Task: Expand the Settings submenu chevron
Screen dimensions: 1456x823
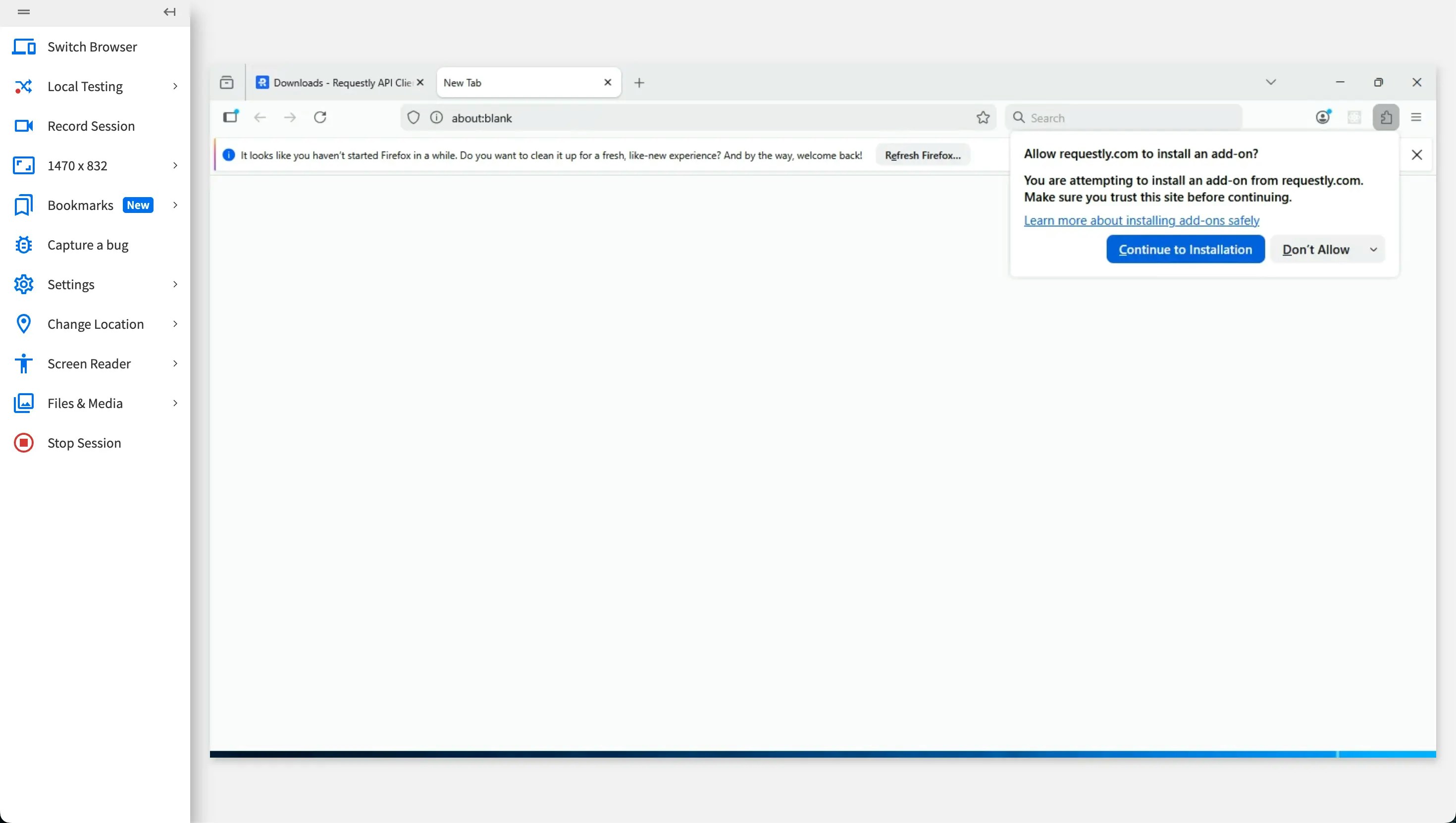Action: point(175,284)
